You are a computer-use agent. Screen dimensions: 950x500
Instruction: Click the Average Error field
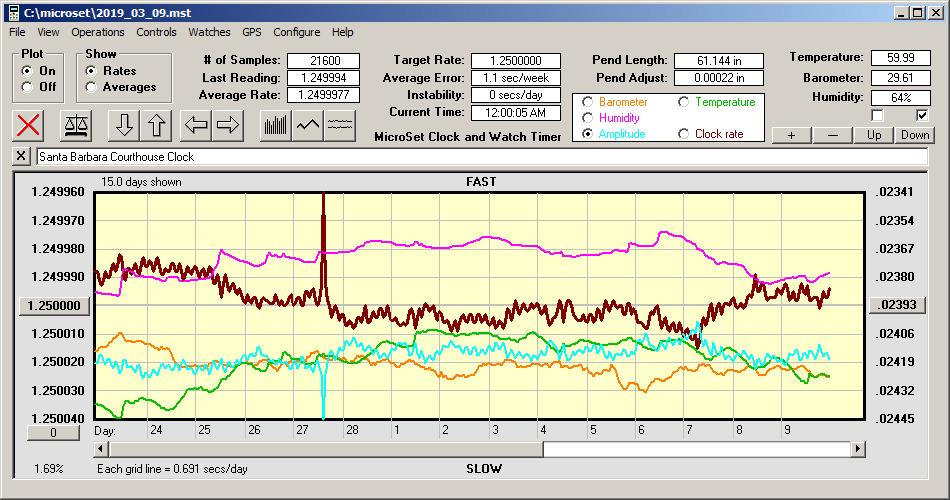[x=516, y=78]
